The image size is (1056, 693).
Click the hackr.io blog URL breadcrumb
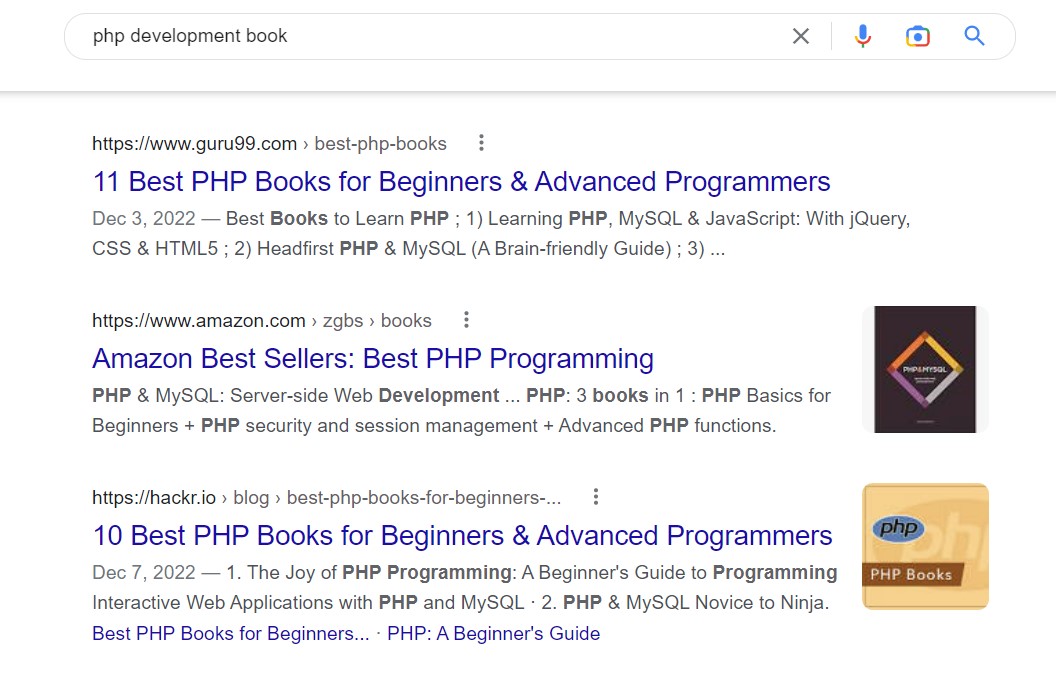[x=327, y=498]
